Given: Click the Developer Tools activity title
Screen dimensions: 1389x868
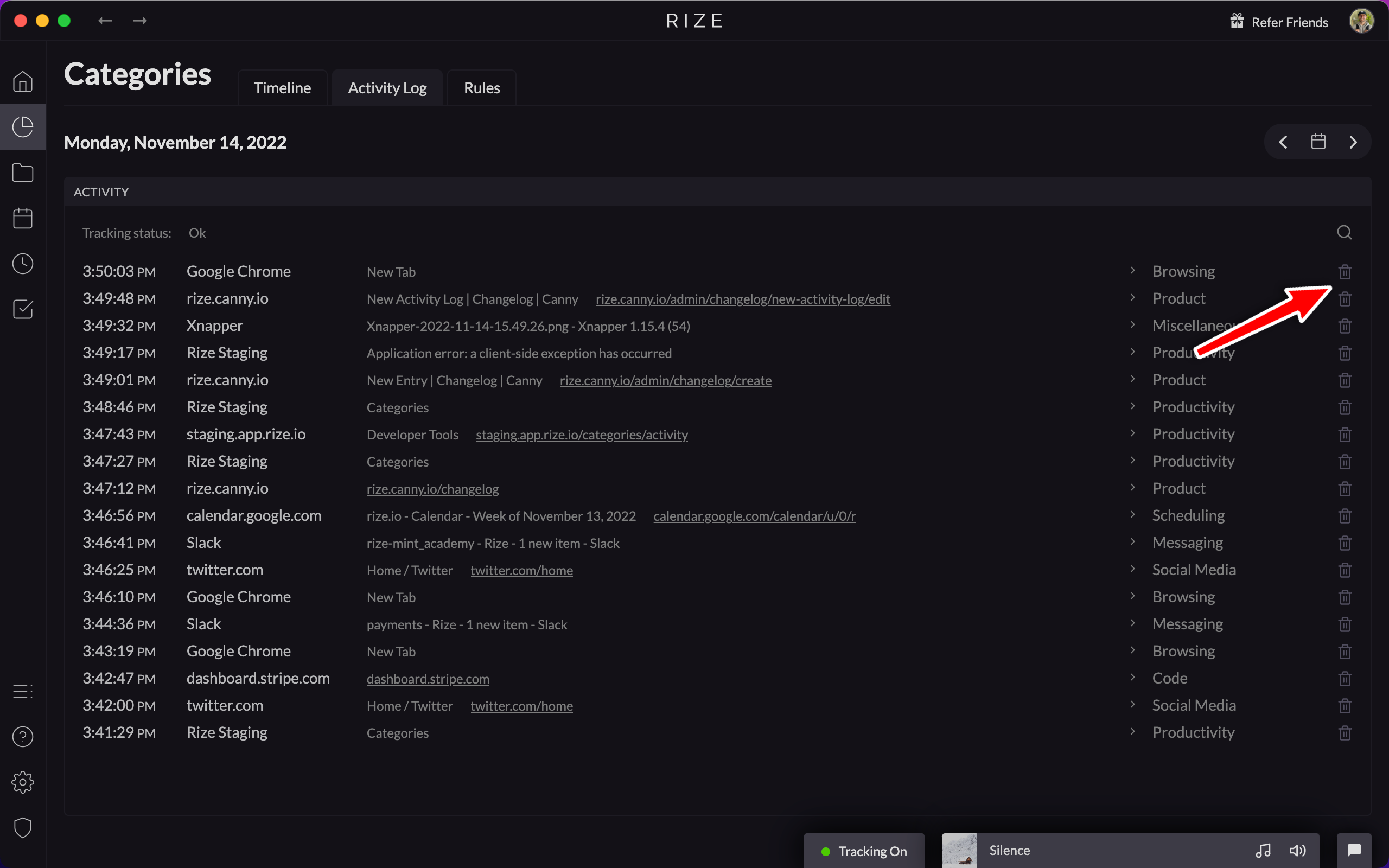Looking at the screenshot, I should (x=412, y=435).
